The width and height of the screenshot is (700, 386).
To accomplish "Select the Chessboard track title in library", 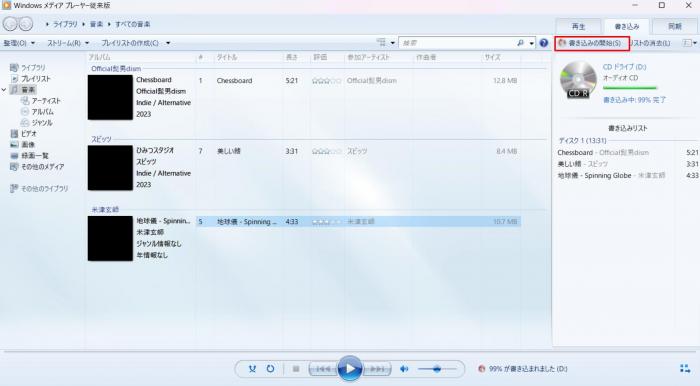I will pos(234,81).
